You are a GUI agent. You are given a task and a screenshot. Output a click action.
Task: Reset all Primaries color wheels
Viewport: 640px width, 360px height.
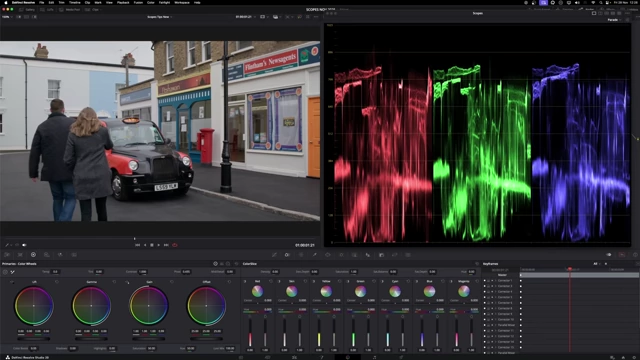click(x=236, y=264)
